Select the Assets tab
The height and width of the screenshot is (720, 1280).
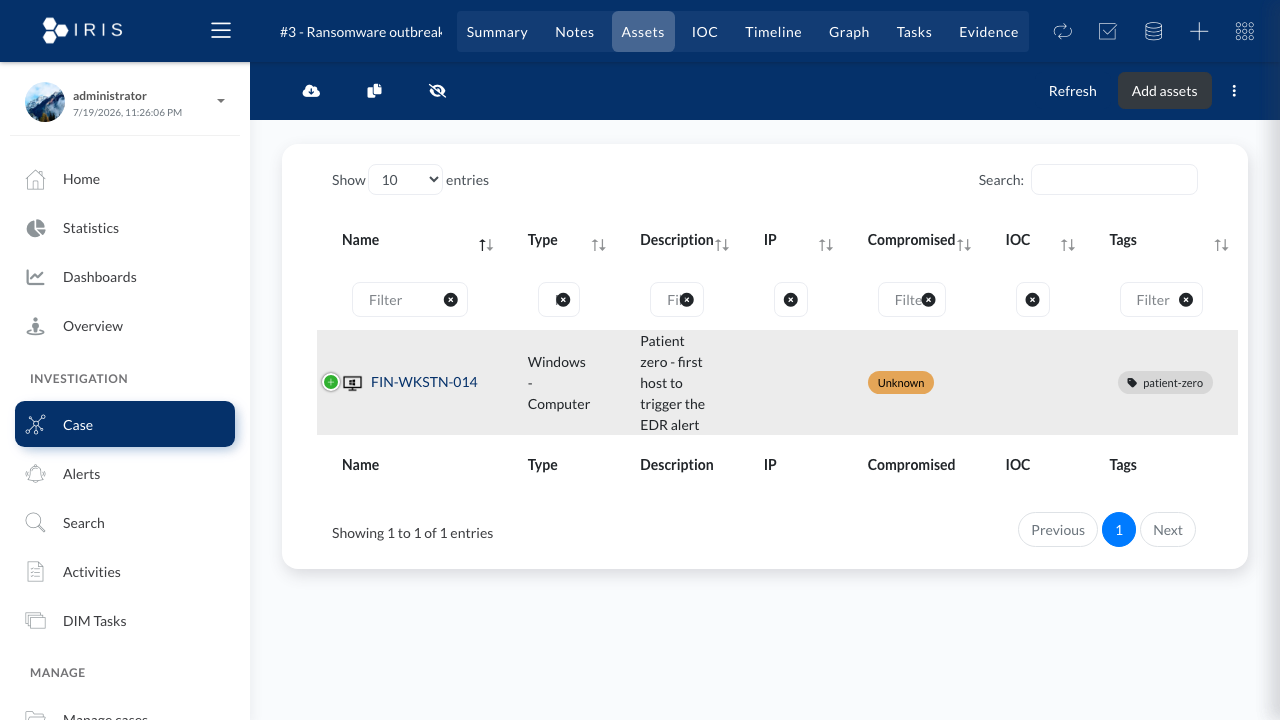coord(643,32)
